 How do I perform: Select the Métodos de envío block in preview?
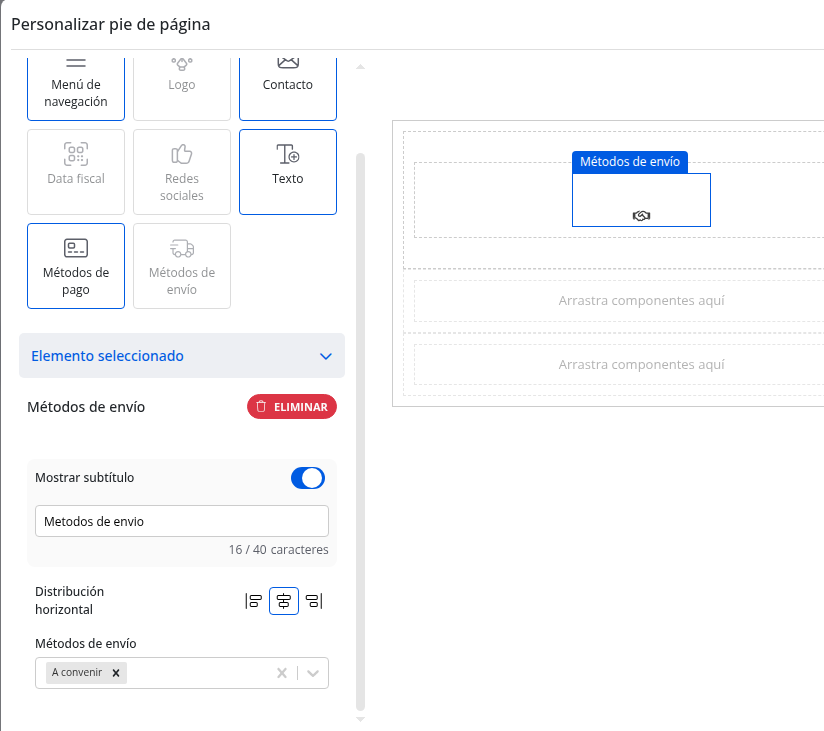pyautogui.click(x=641, y=200)
